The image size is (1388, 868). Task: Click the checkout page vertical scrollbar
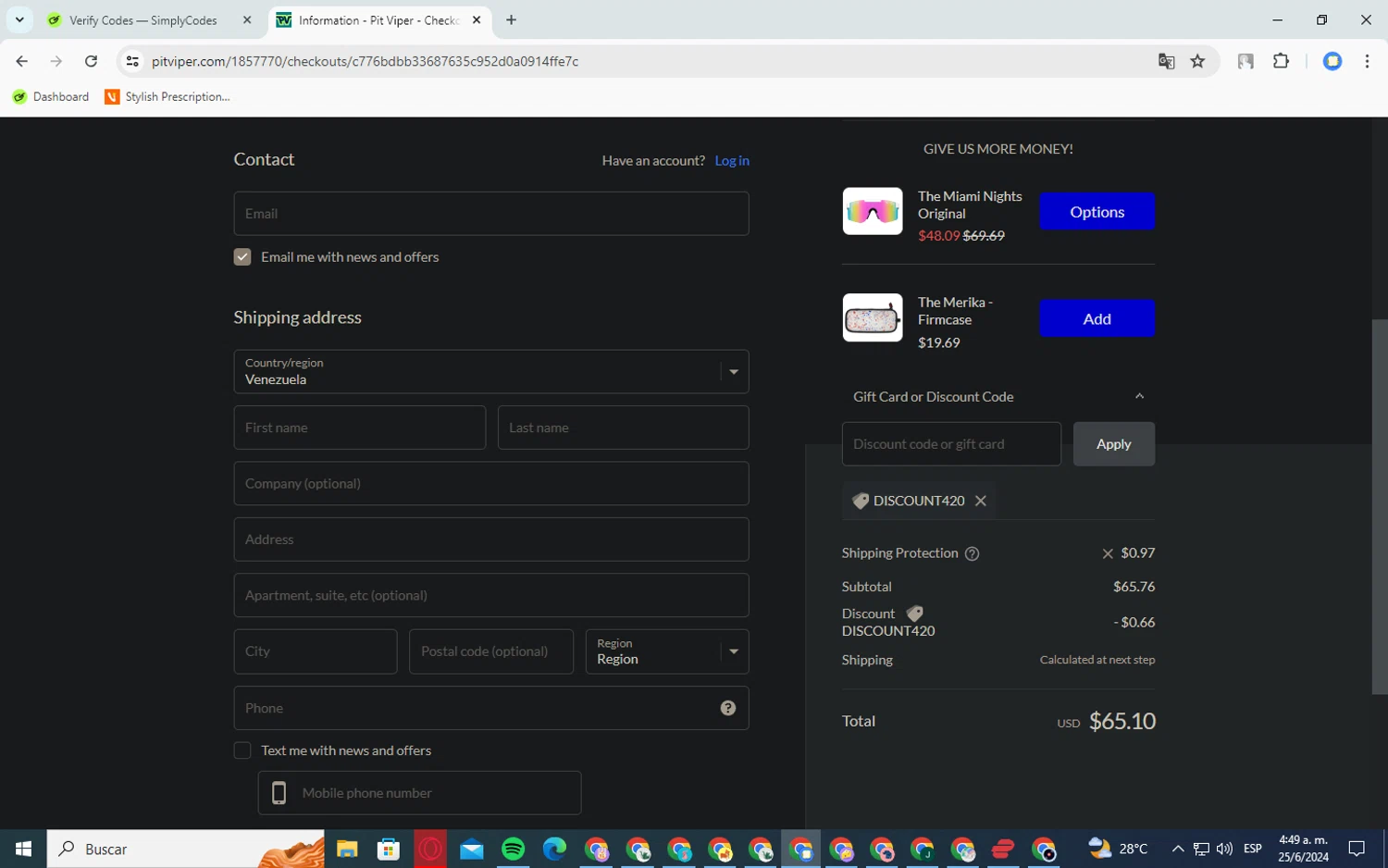[1380, 507]
